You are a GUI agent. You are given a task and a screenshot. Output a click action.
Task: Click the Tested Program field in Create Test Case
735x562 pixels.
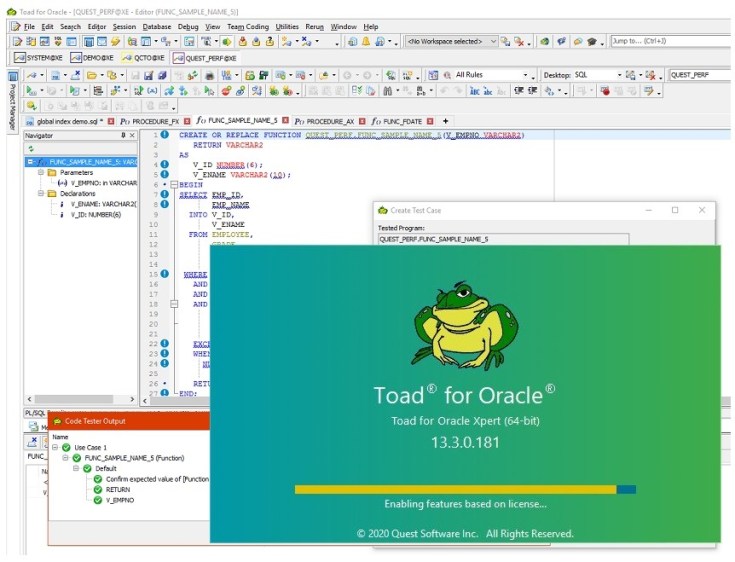(503, 239)
